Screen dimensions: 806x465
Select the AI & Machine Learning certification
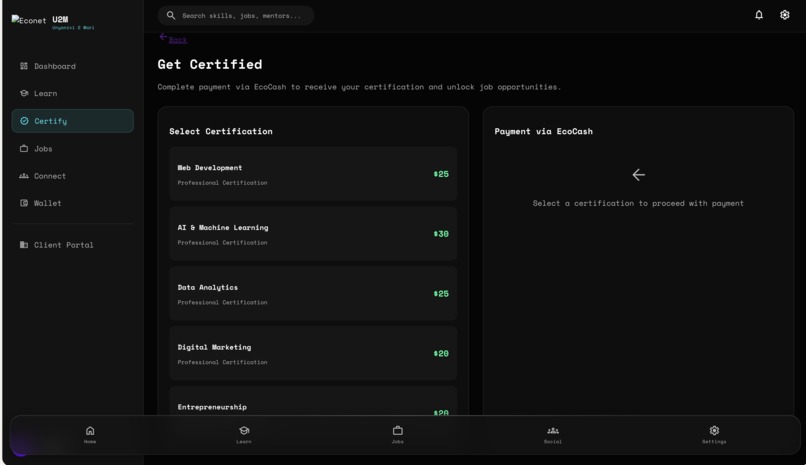tap(313, 234)
